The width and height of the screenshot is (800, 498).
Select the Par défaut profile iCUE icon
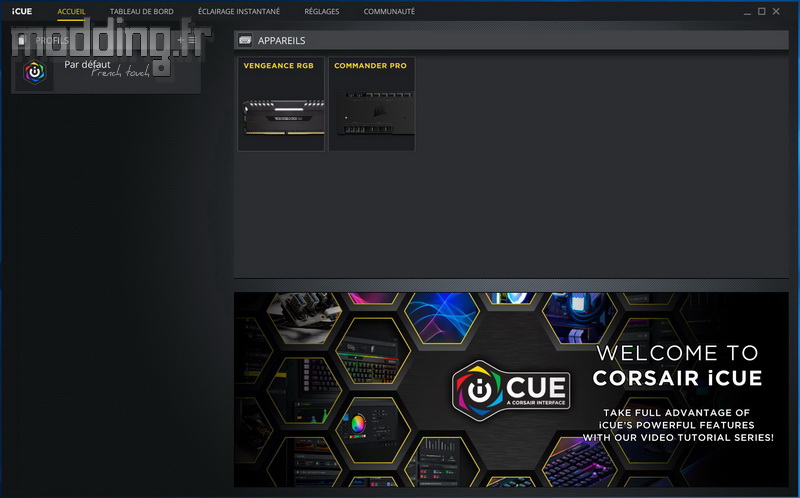pos(35,72)
